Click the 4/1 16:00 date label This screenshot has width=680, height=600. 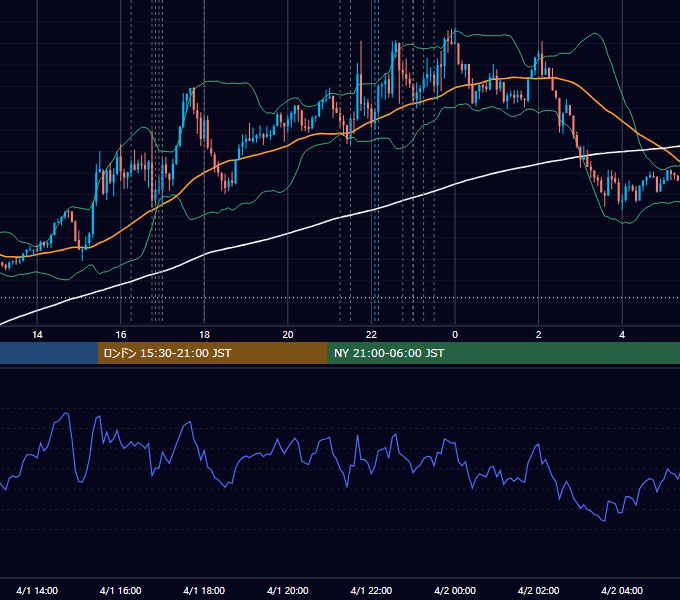tap(121, 590)
